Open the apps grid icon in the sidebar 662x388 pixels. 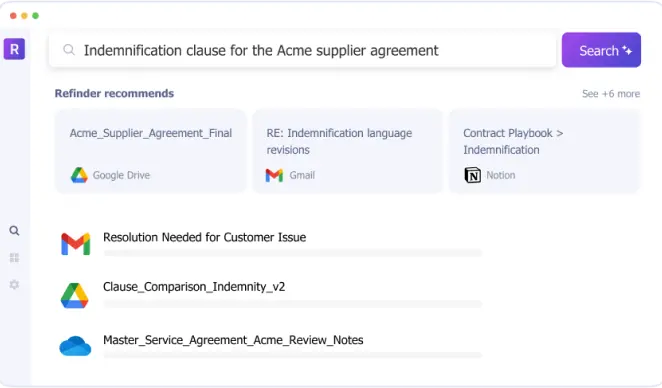click(x=14, y=258)
